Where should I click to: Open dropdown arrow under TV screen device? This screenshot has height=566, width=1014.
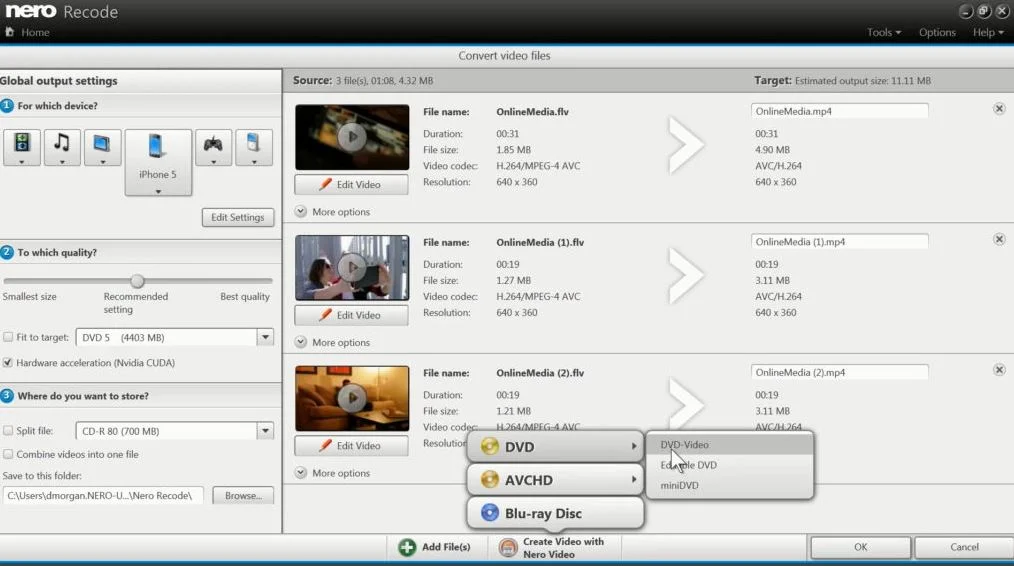(102, 162)
